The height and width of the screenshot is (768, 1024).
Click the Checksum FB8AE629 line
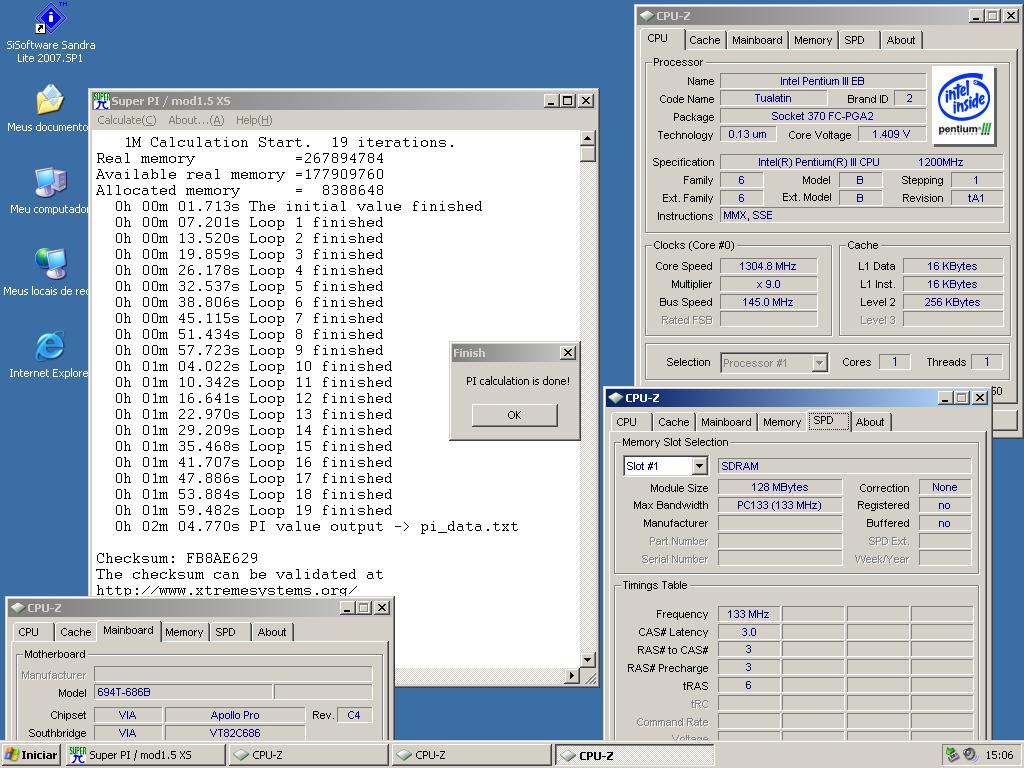pyautogui.click(x=177, y=558)
